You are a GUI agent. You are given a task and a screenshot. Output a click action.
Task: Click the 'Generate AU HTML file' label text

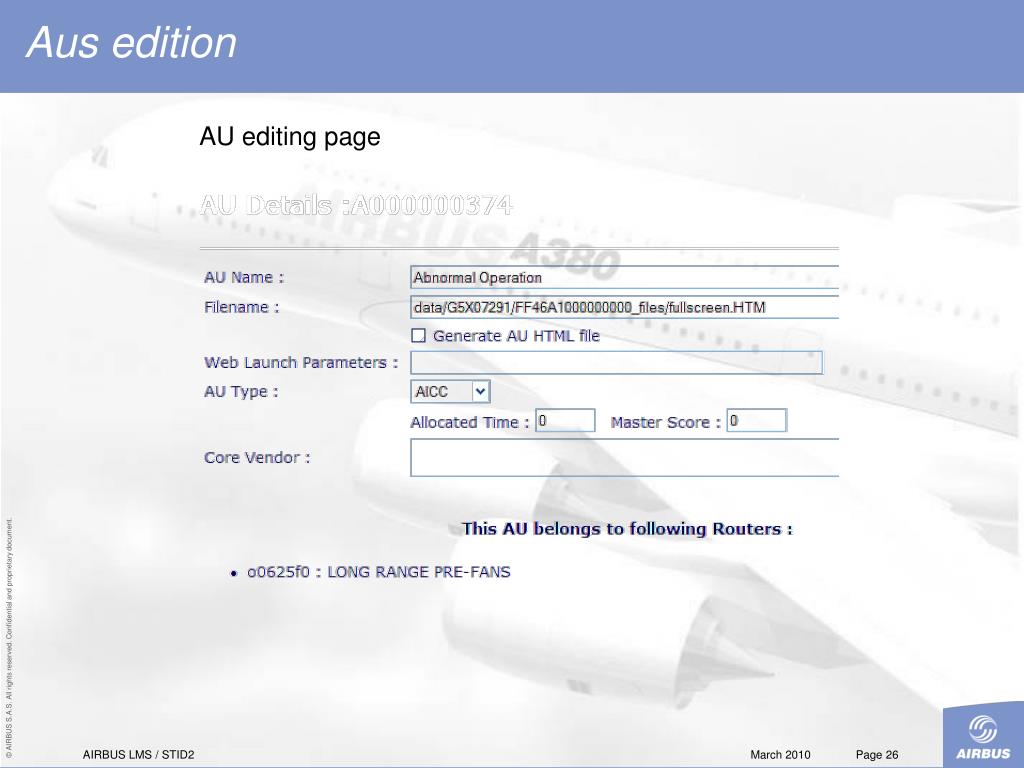click(517, 336)
